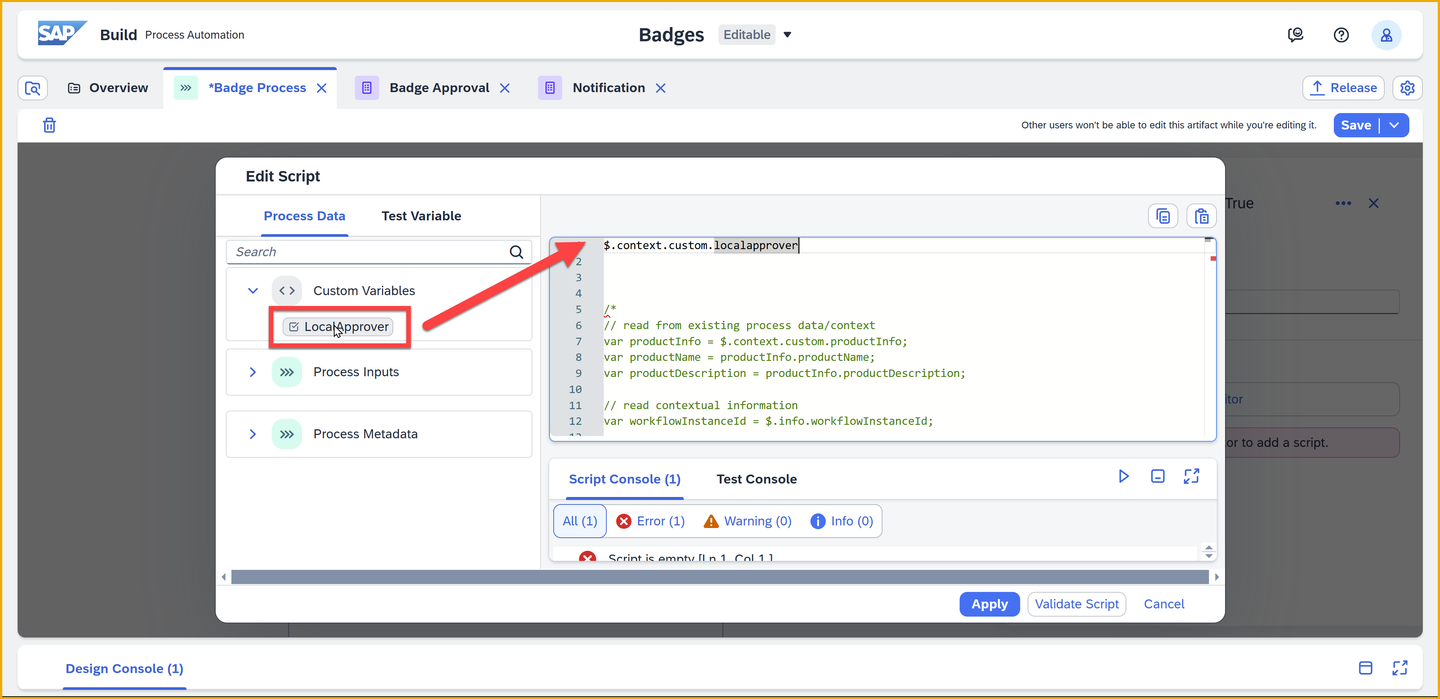The height and width of the screenshot is (699, 1440).
Task: Close the Notification tab
Action: (x=660, y=88)
